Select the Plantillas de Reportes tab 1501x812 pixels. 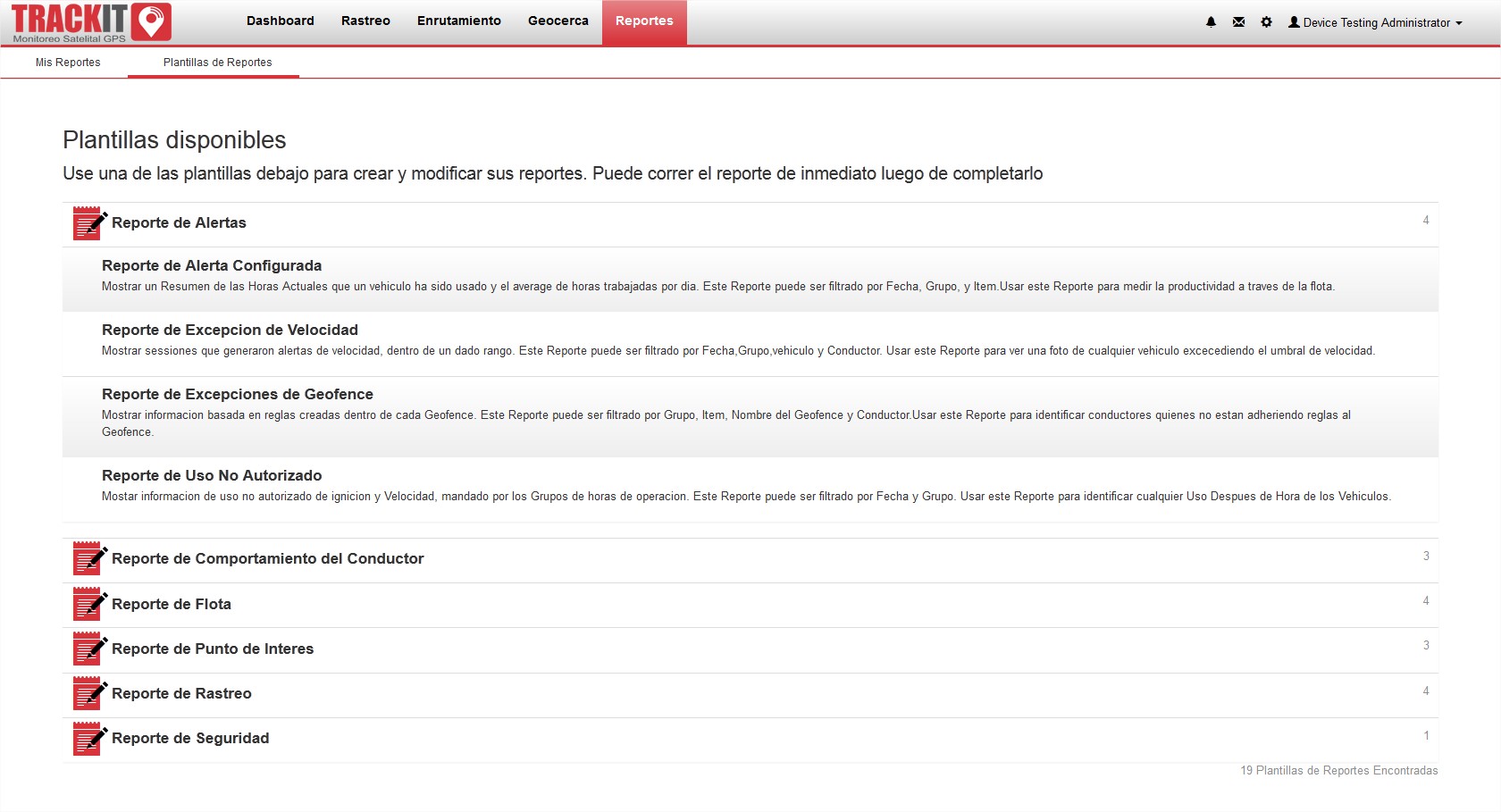(217, 63)
